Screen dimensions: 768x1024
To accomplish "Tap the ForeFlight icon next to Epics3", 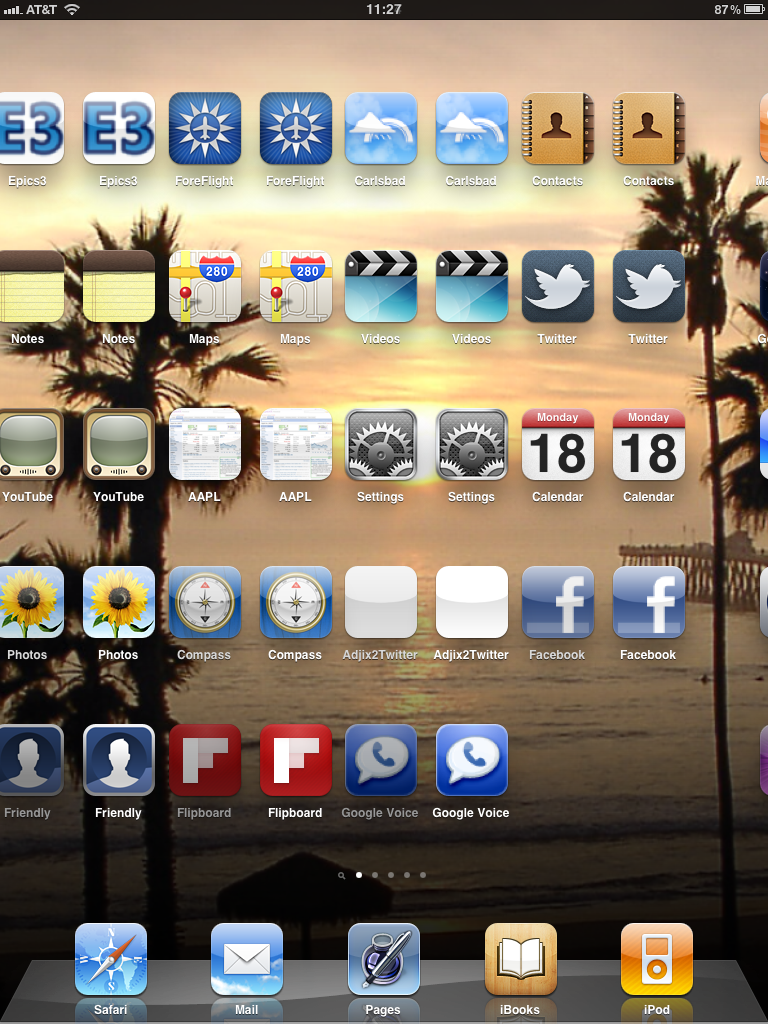I will click(x=205, y=128).
